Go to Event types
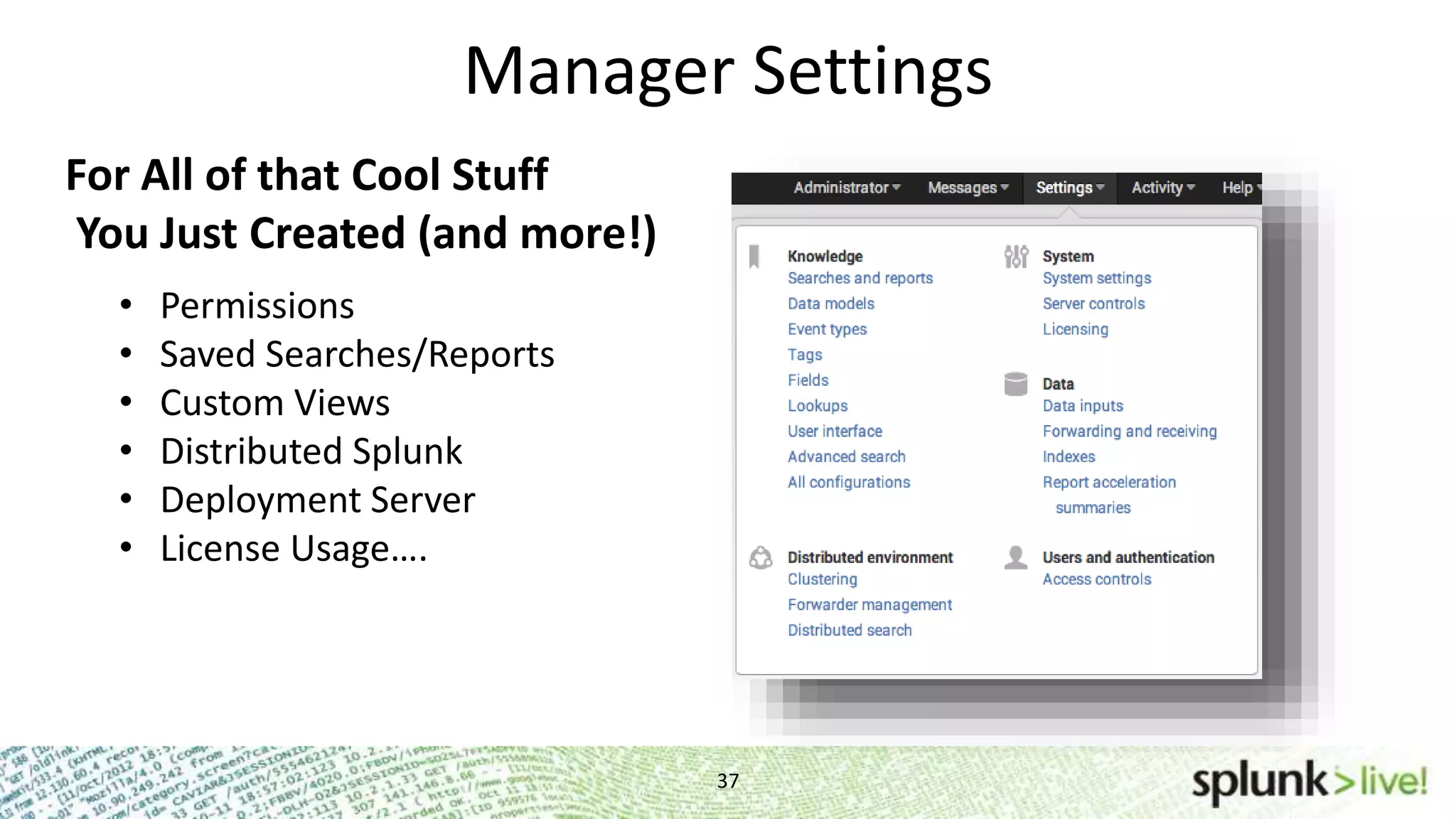Screen dimensions: 1456x819 click(828, 329)
